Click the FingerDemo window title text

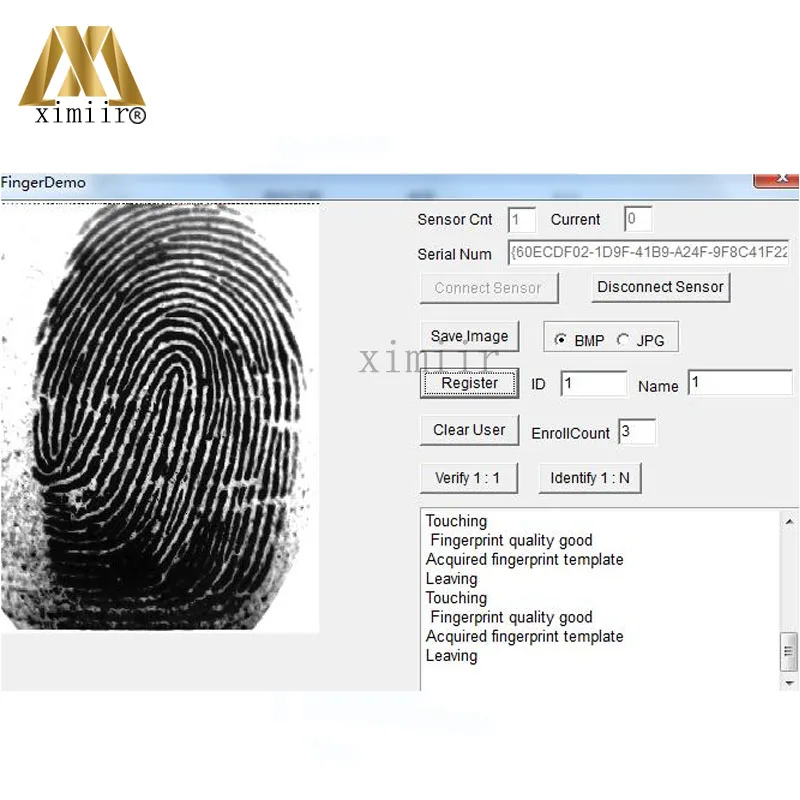(x=43, y=183)
